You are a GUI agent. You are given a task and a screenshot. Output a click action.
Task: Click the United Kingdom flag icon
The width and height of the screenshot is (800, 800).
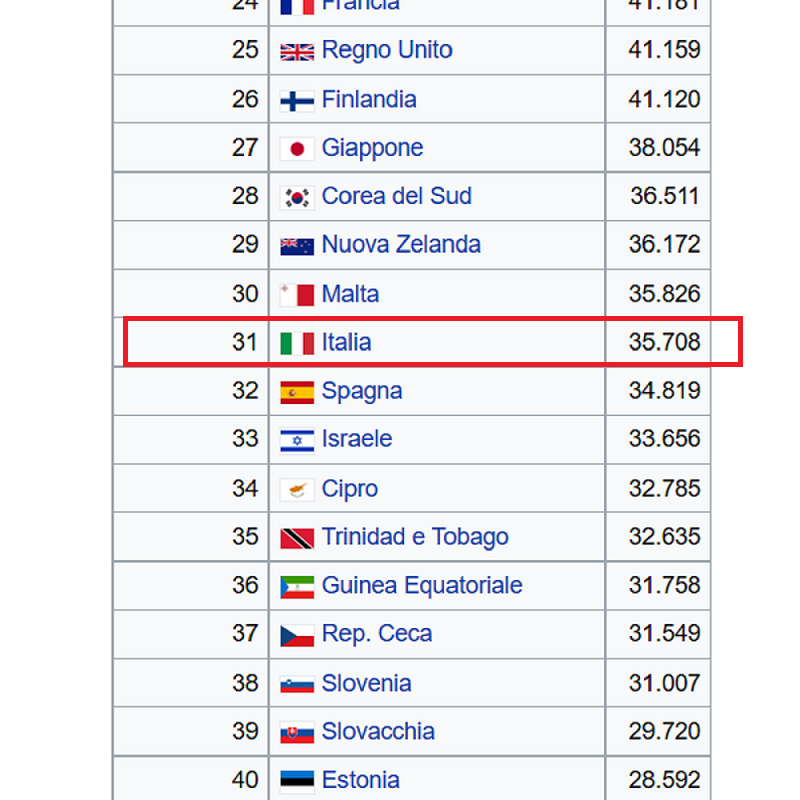tap(297, 52)
